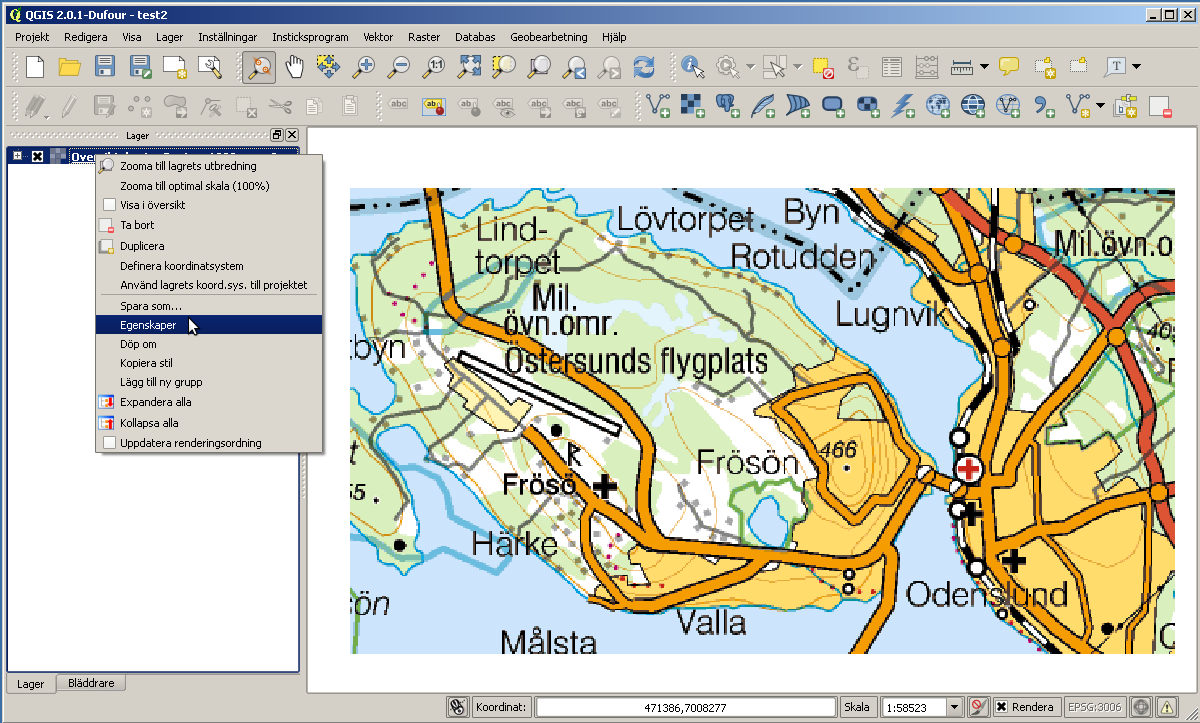Image resolution: width=1200 pixels, height=723 pixels.
Task: Click the EPSG:3006 CRS button
Action: click(x=1096, y=707)
